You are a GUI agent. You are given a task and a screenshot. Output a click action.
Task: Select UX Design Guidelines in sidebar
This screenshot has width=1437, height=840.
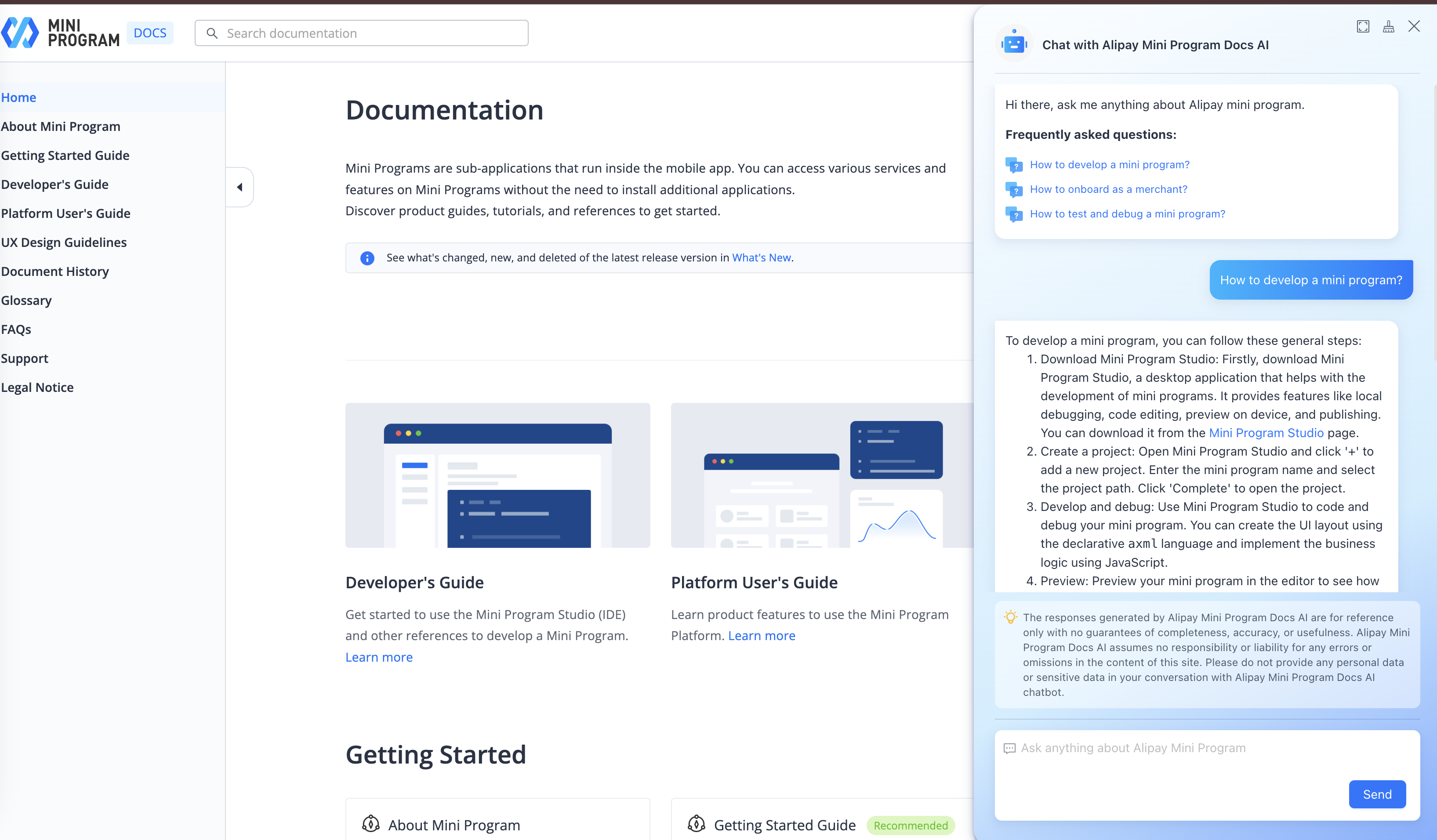64,243
